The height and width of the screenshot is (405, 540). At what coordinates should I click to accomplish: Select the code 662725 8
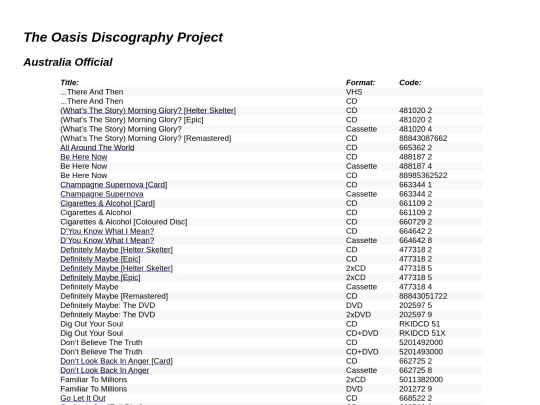[x=415, y=371]
